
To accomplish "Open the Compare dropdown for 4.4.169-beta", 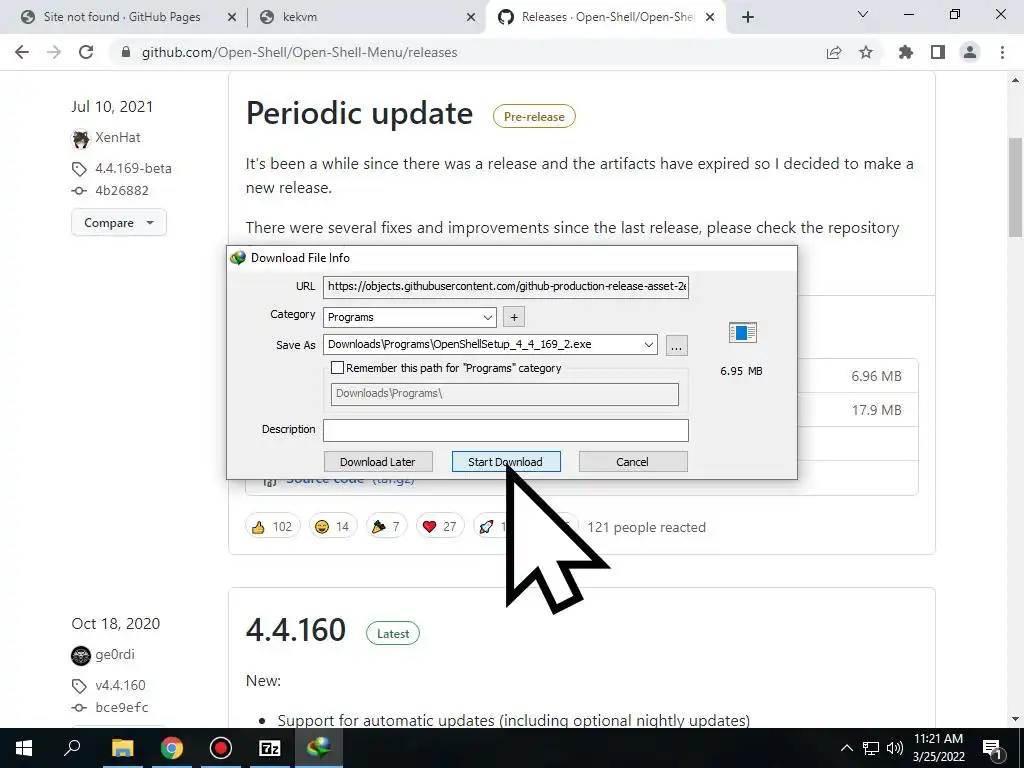I will tap(119, 223).
